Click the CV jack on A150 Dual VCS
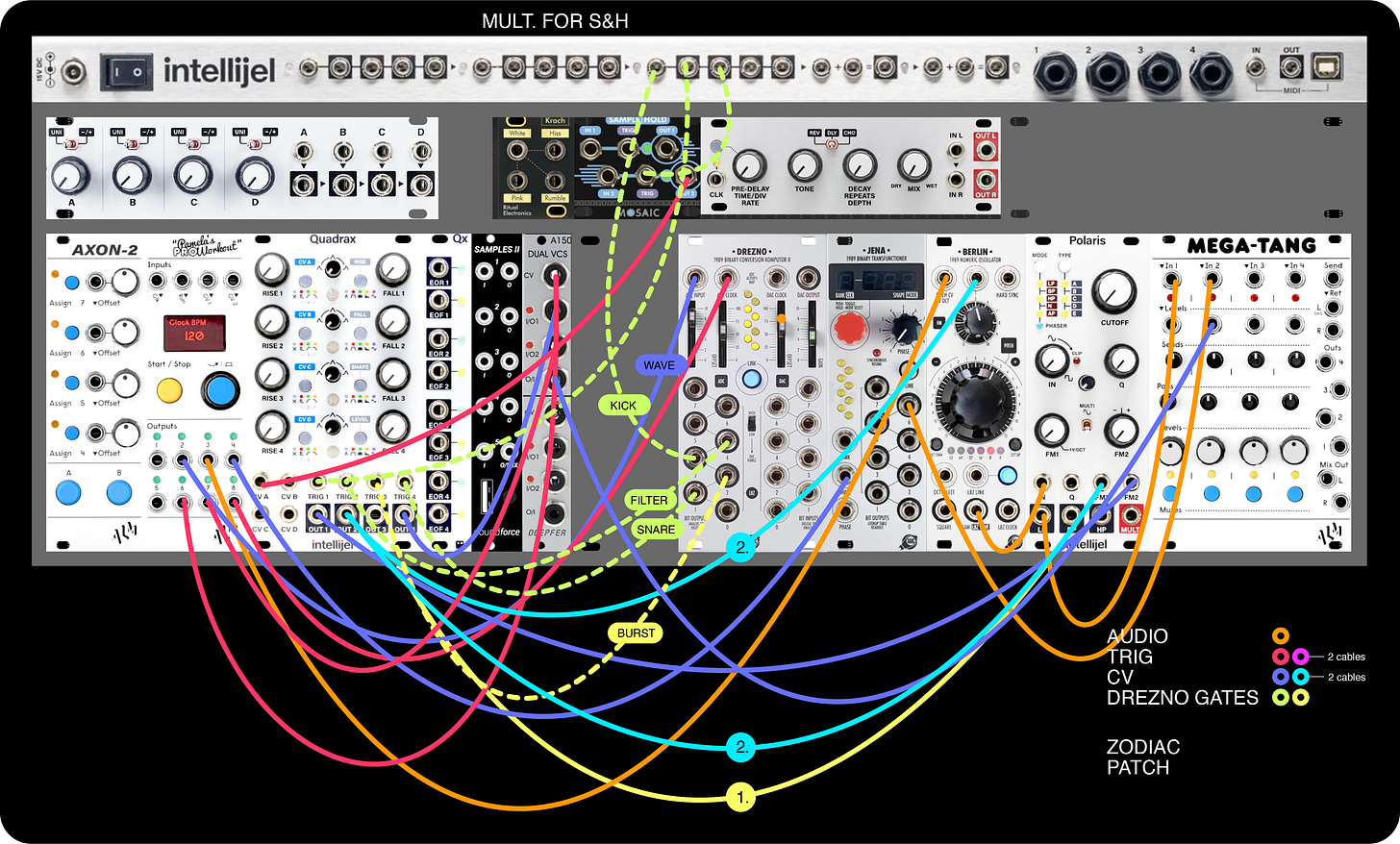Viewport: 1400px width, 844px height. [554, 278]
